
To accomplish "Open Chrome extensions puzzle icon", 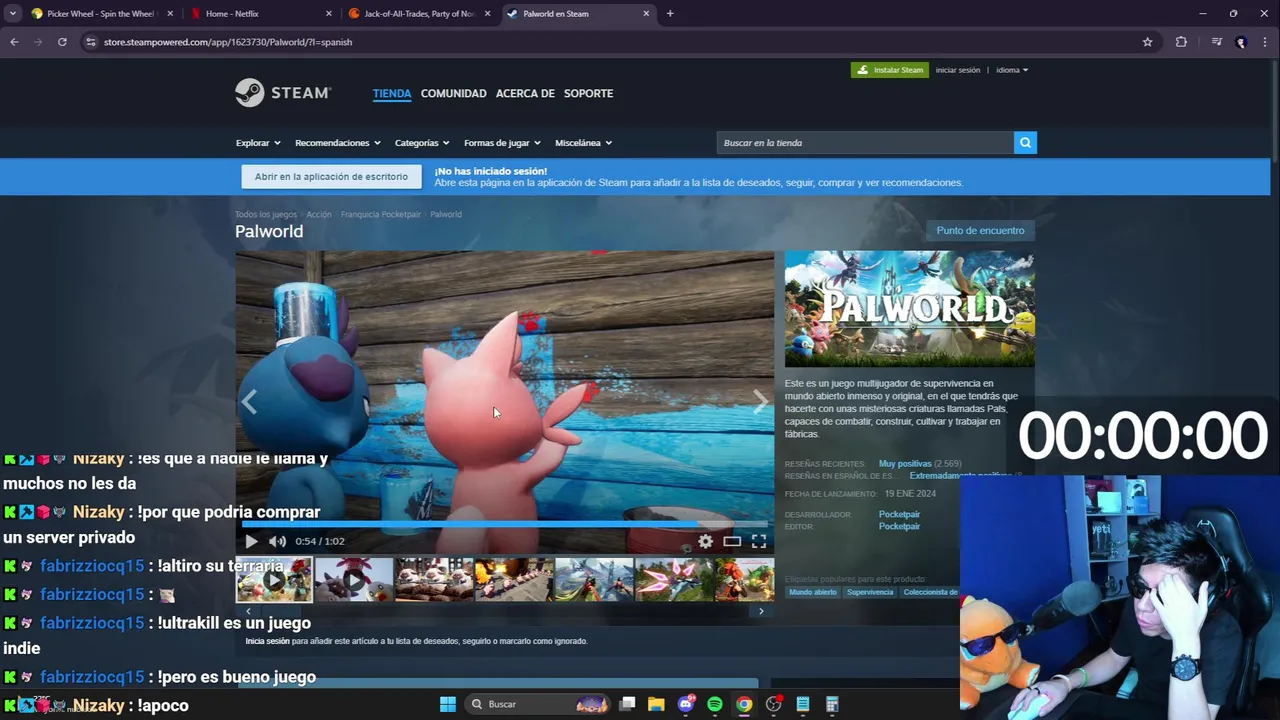I will pyautogui.click(x=1181, y=42).
